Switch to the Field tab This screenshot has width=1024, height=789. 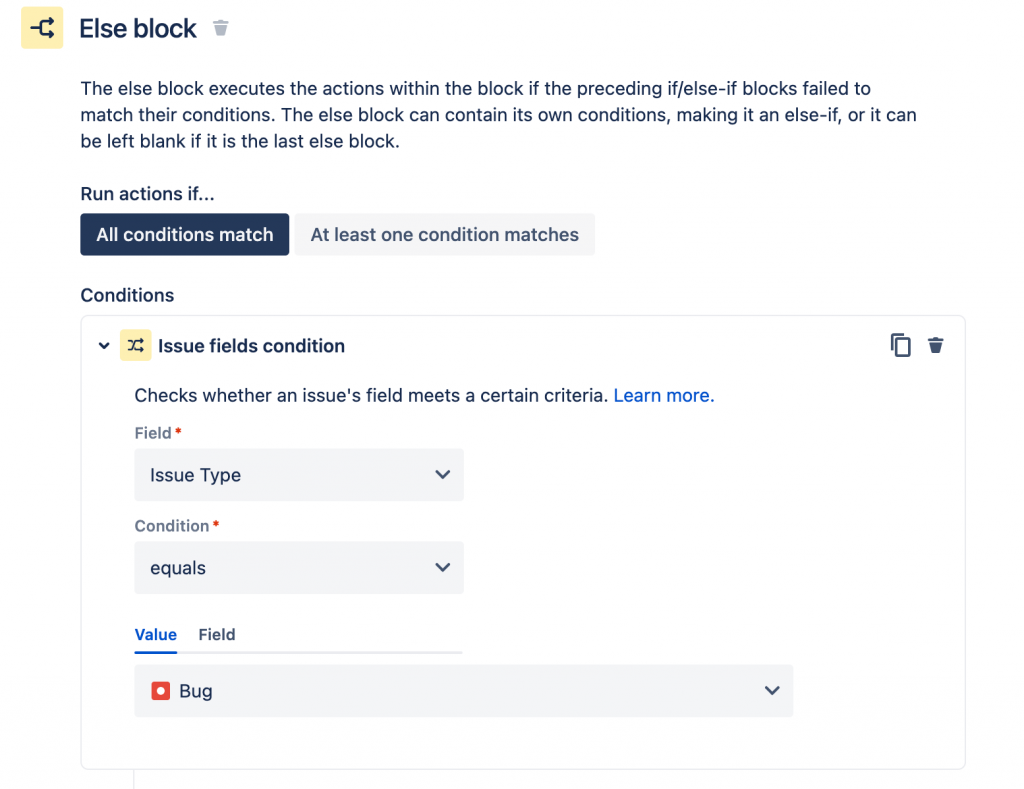click(x=217, y=634)
